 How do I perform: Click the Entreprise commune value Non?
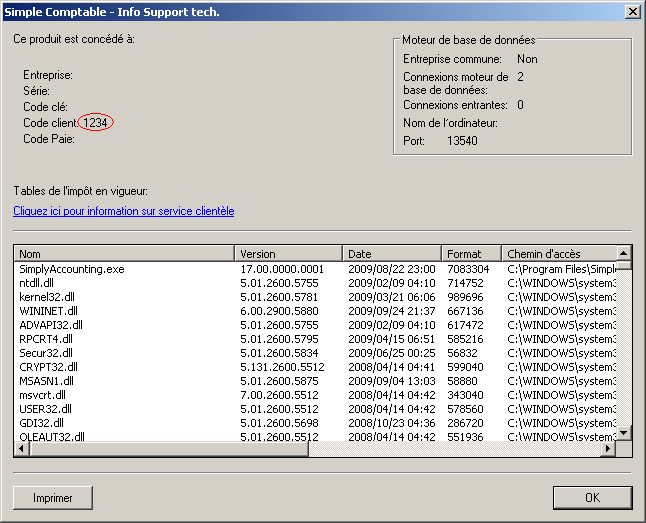pyautogui.click(x=527, y=59)
